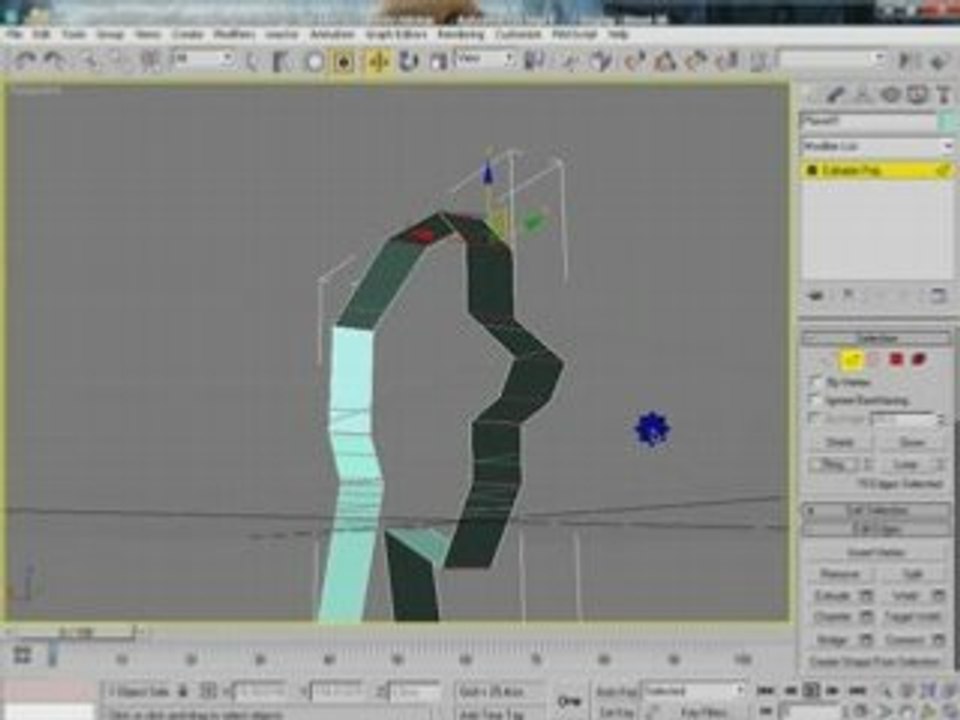
Task: Open the Rendering menu
Action: coord(460,34)
